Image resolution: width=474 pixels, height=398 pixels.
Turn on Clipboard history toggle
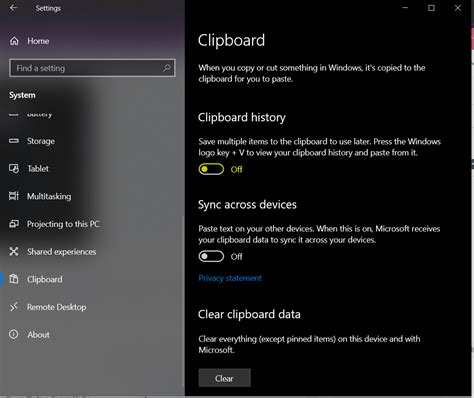[x=211, y=169]
